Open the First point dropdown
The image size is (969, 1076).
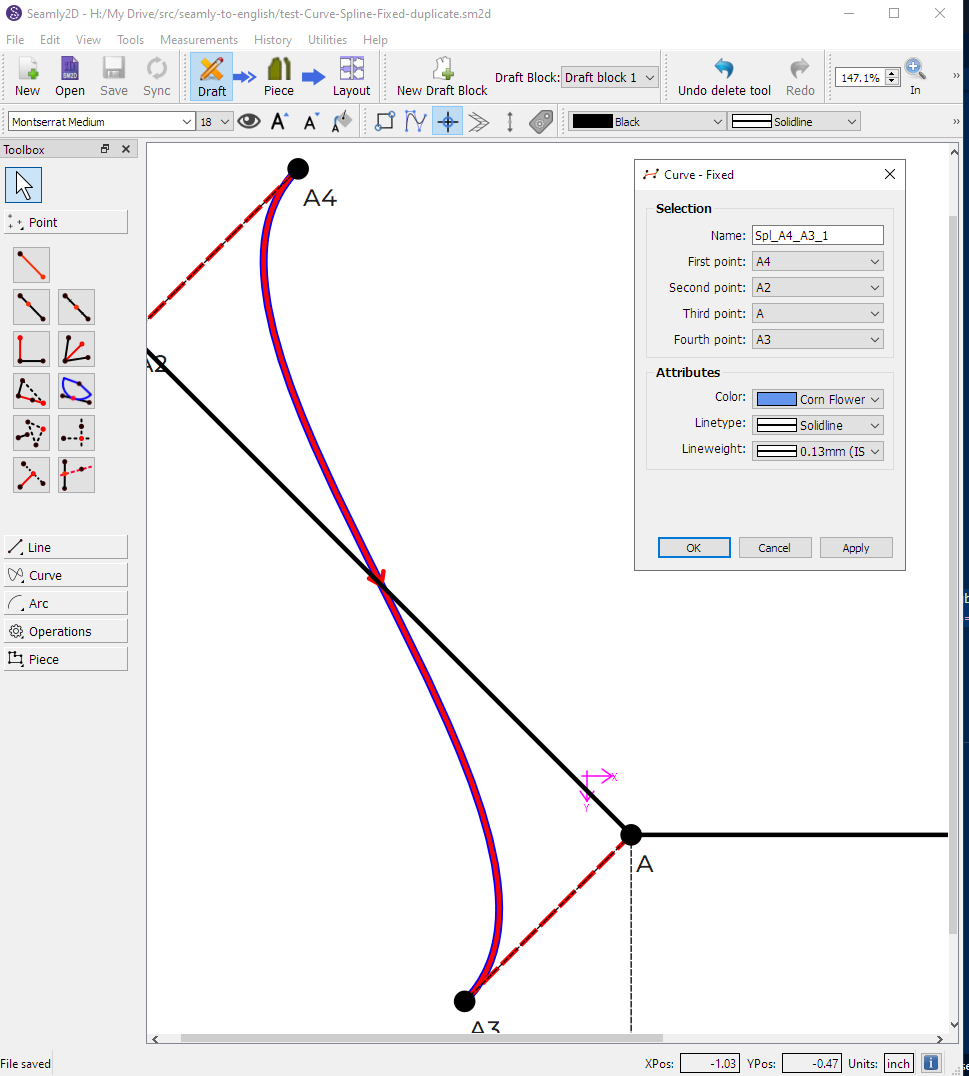pos(817,262)
